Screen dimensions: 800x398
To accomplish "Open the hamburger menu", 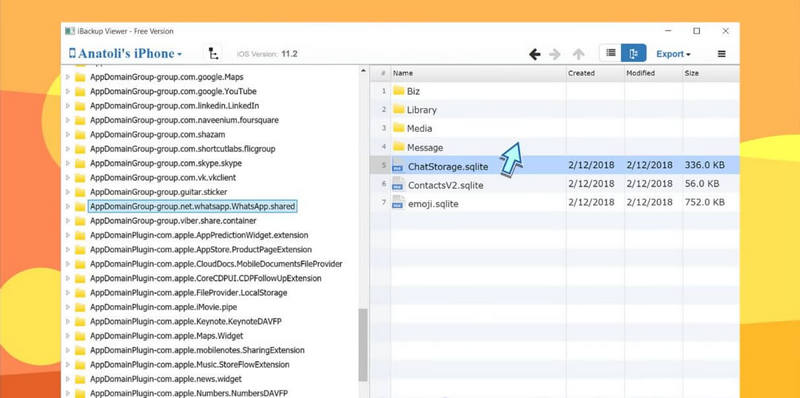I will (721, 54).
